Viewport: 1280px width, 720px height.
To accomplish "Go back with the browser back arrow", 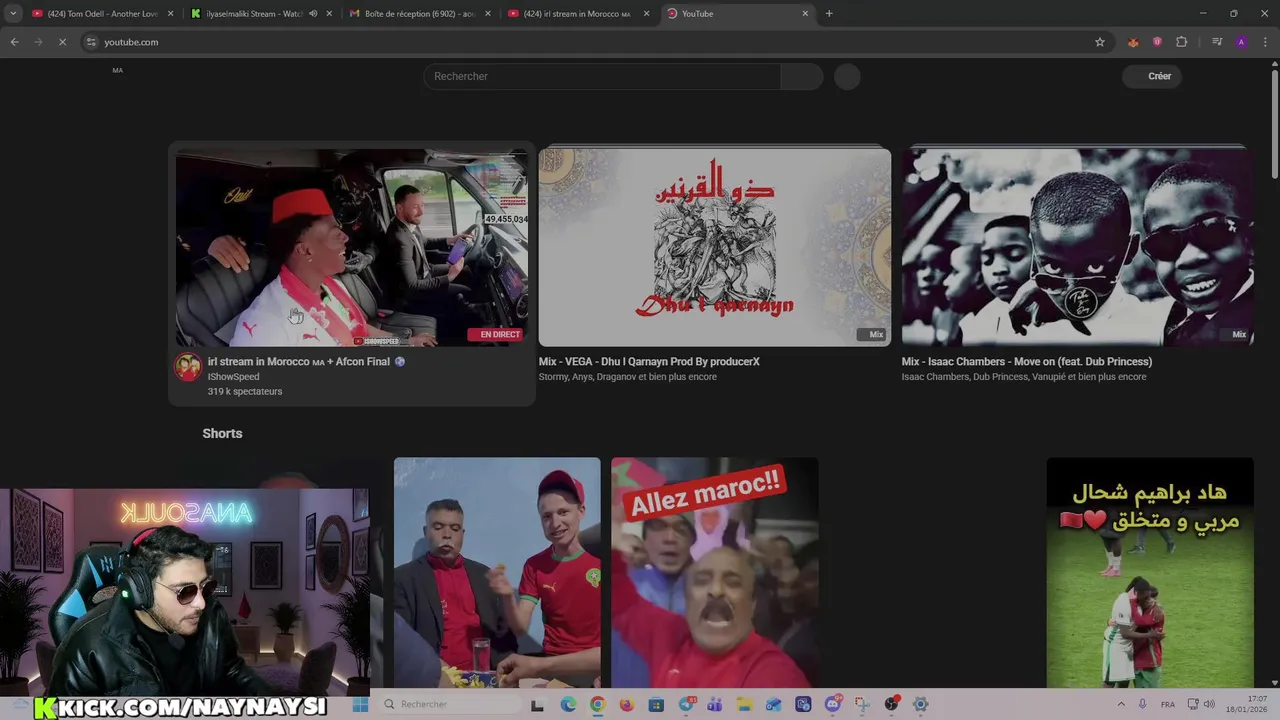I will pyautogui.click(x=14, y=42).
